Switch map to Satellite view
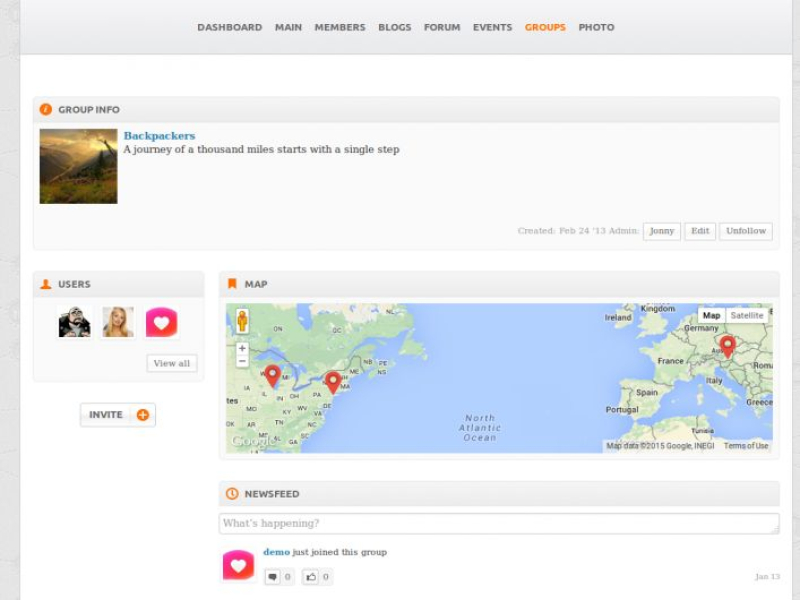Viewport: 800px width, 600px height. (746, 315)
